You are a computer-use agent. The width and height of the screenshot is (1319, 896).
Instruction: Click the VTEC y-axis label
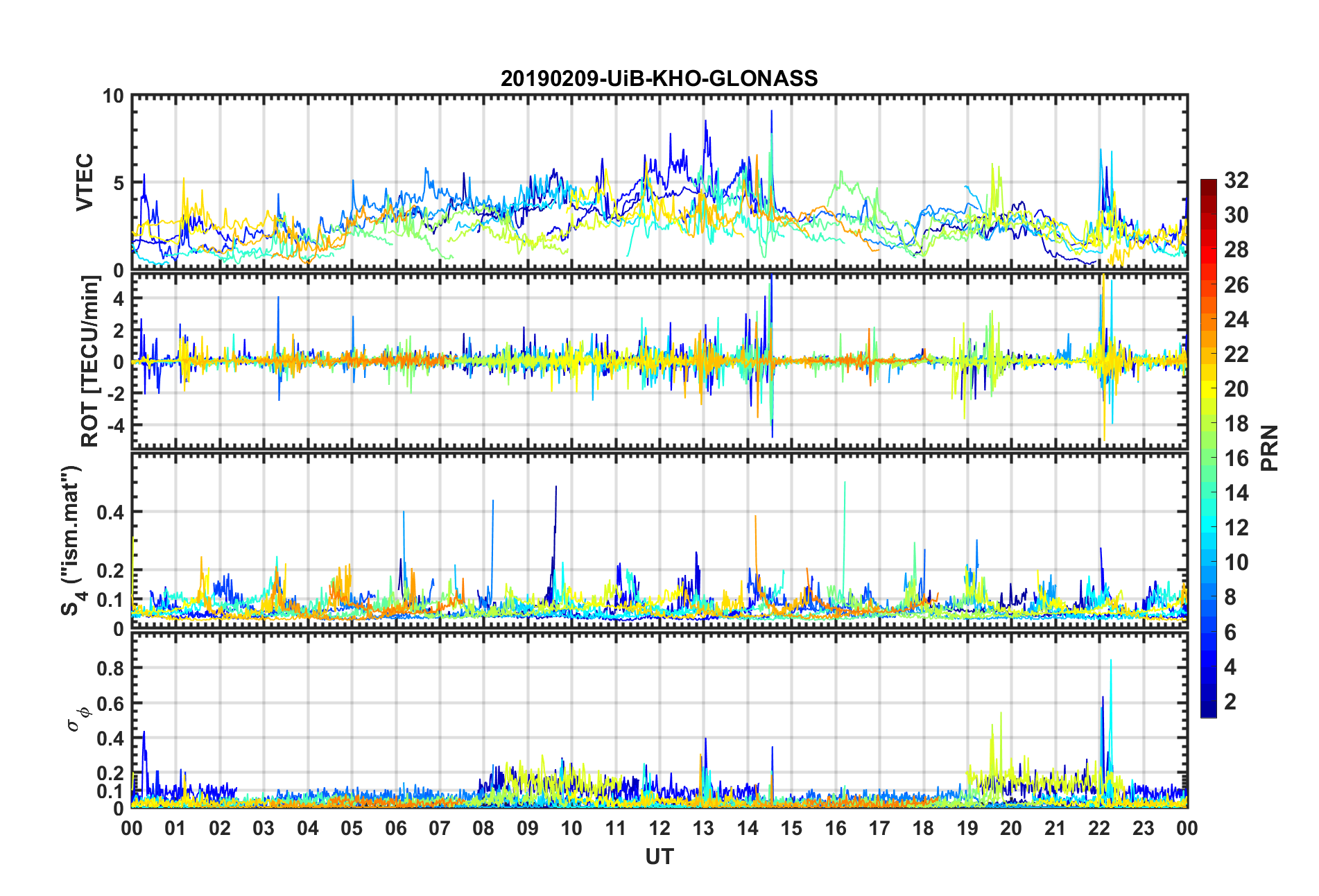tap(85, 182)
